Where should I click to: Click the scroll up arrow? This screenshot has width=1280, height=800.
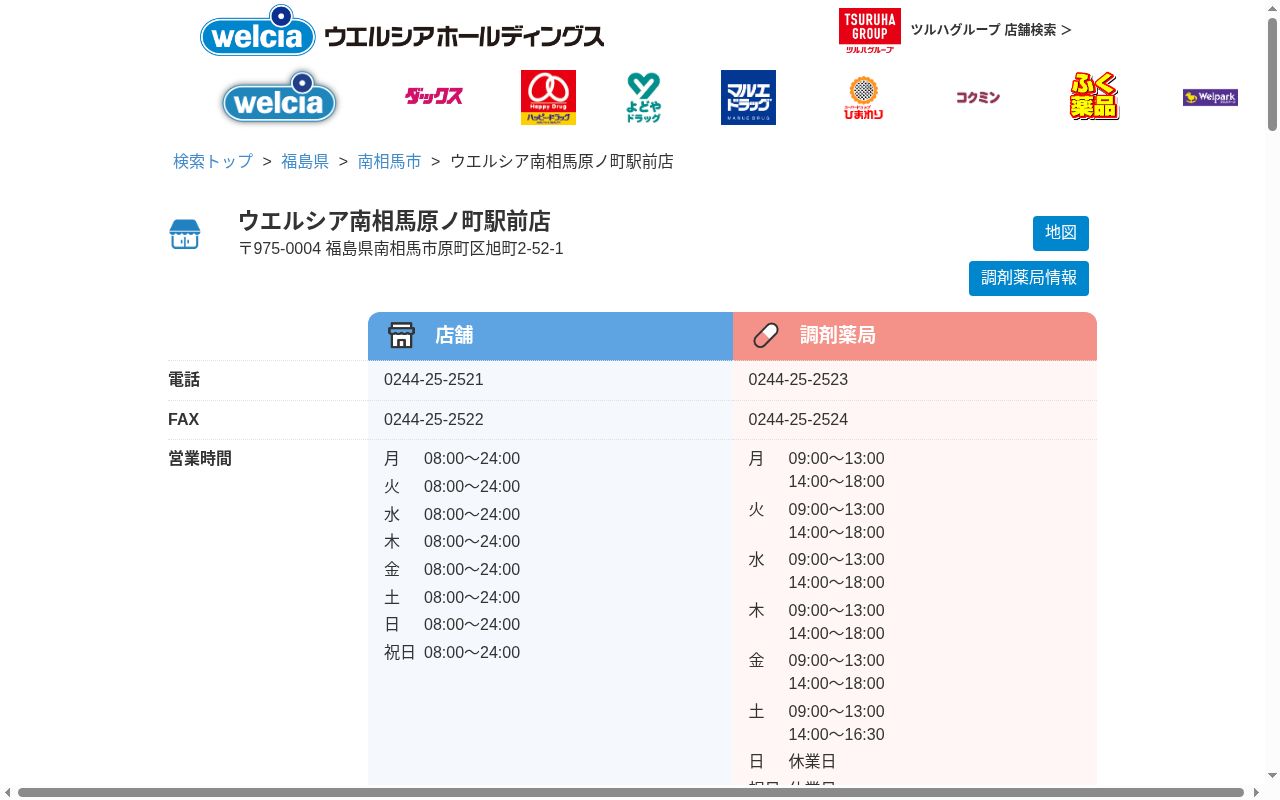(1272, 8)
